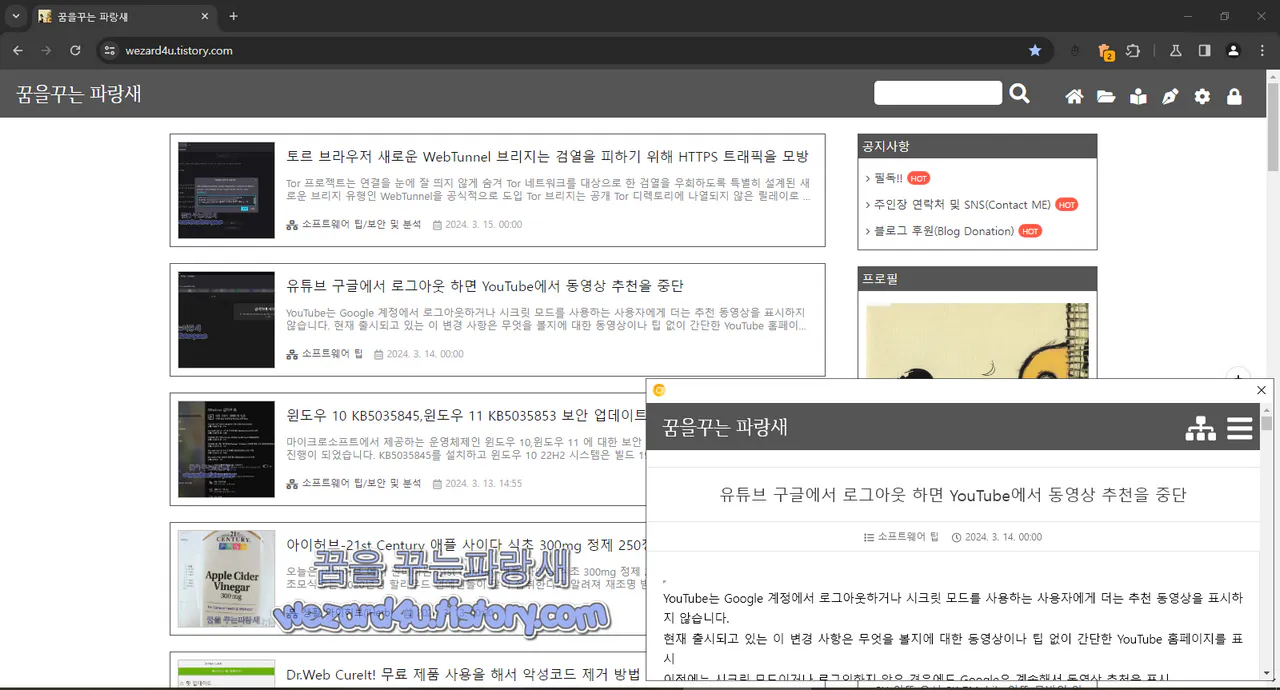Click the YouTube logout article thumbnail

click(x=226, y=320)
